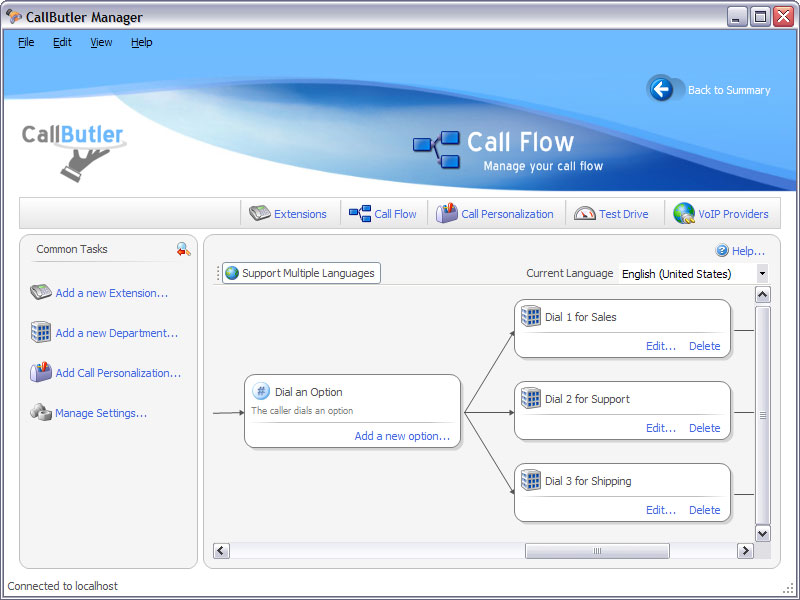Click the horizontal scrollbar thumb
The width and height of the screenshot is (800, 600).
[597, 551]
